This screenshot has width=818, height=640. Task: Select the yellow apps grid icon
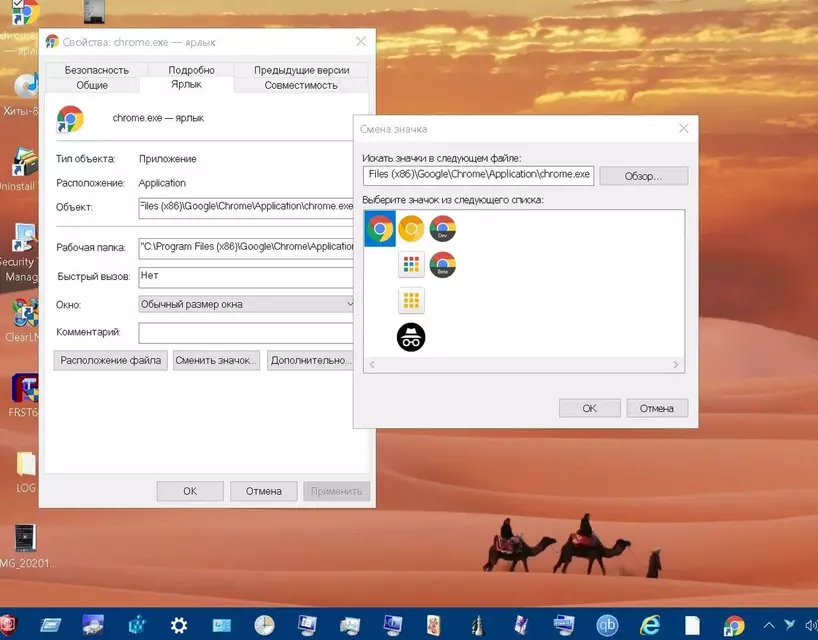coord(411,300)
